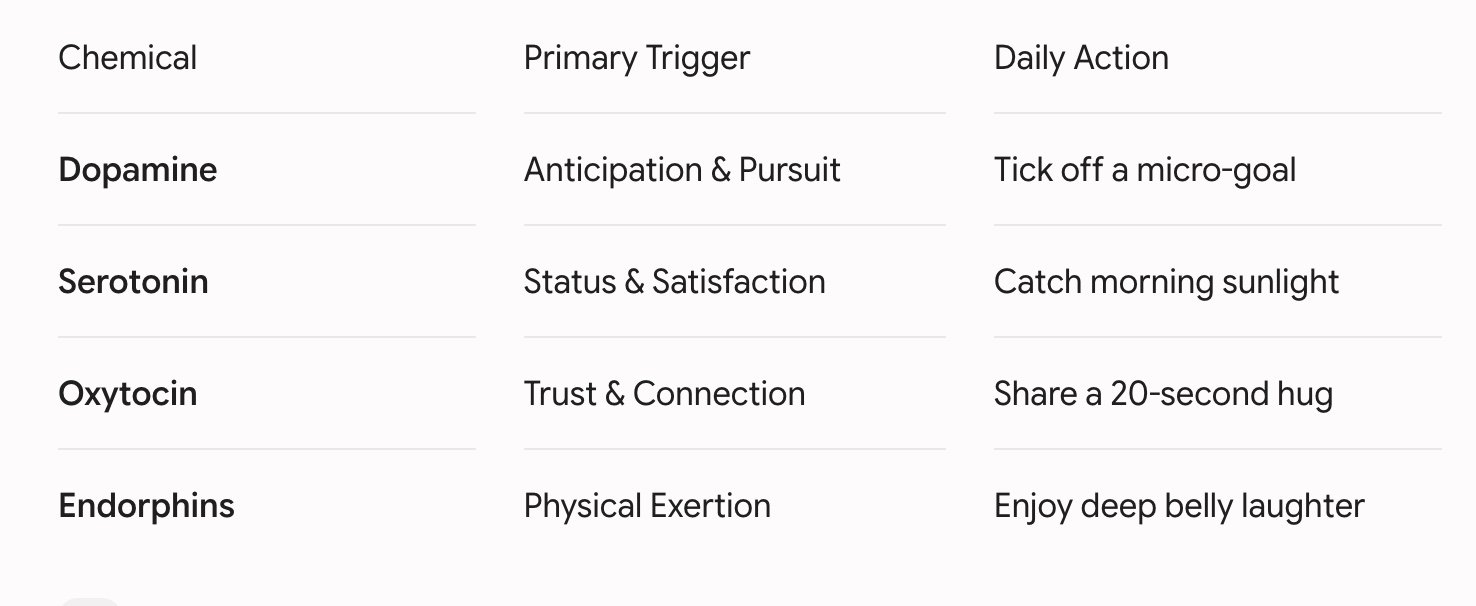Viewport: 1476px width, 606px height.
Task: Click the Catch morning sunlight cell
Action: [x=1167, y=282]
